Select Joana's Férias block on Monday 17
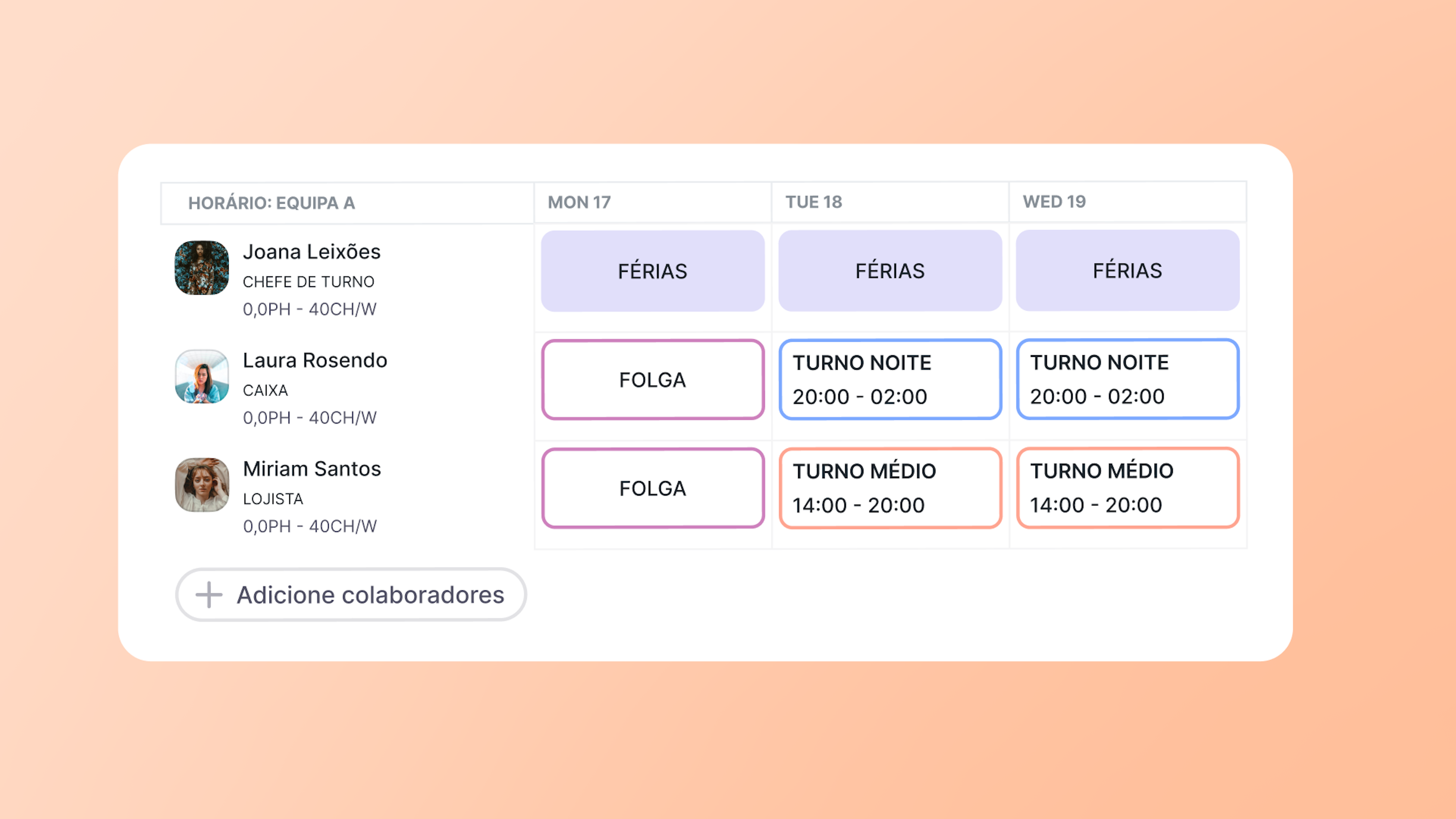The width and height of the screenshot is (1456, 819). tap(653, 271)
